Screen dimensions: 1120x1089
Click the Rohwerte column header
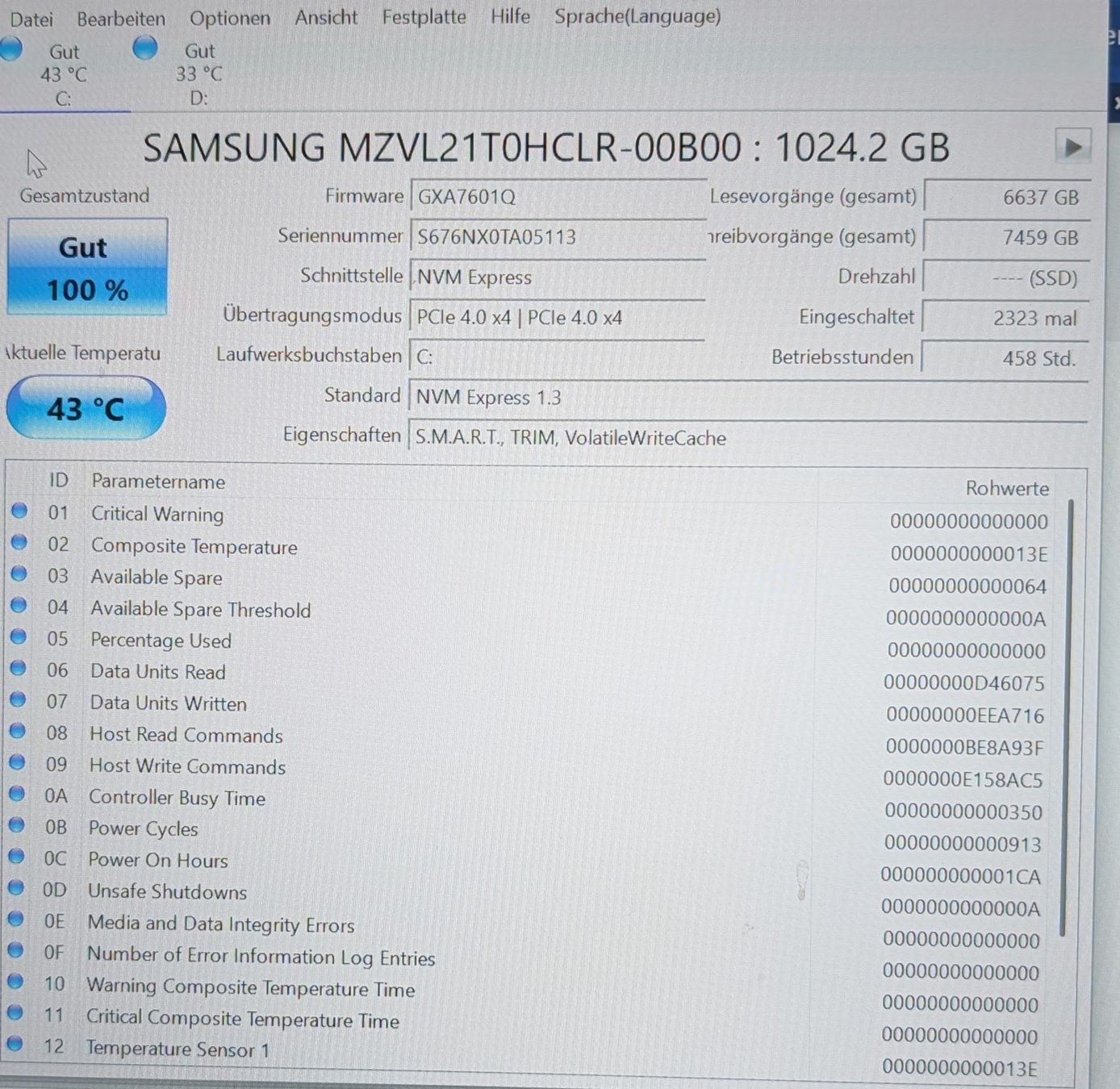(1007, 488)
